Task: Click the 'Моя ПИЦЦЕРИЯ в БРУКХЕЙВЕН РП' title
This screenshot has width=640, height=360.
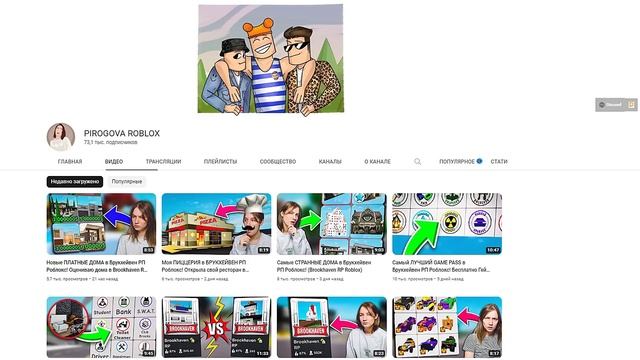Action: 205,266
